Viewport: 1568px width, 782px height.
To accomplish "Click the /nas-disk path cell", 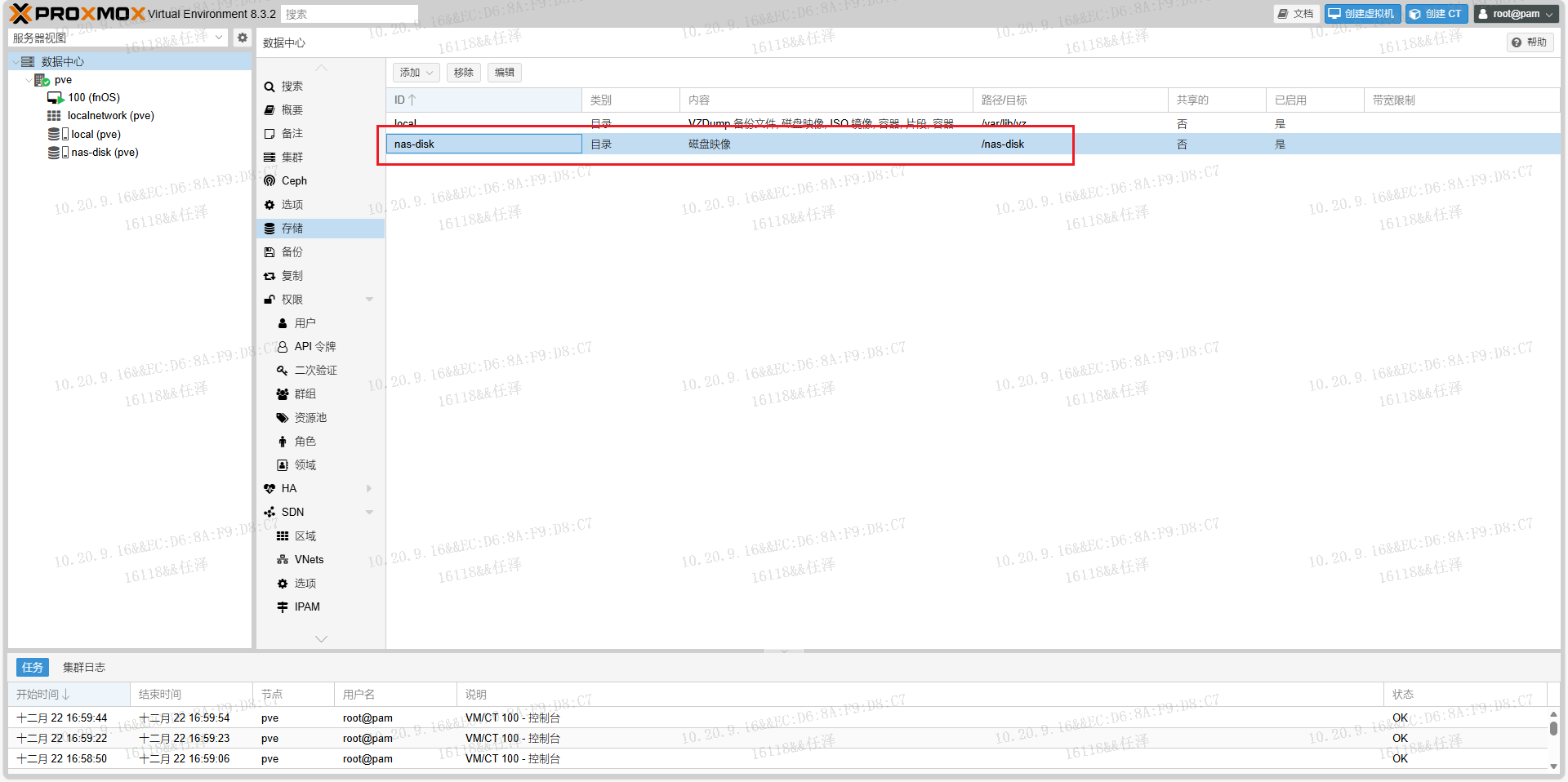I will point(1003,144).
